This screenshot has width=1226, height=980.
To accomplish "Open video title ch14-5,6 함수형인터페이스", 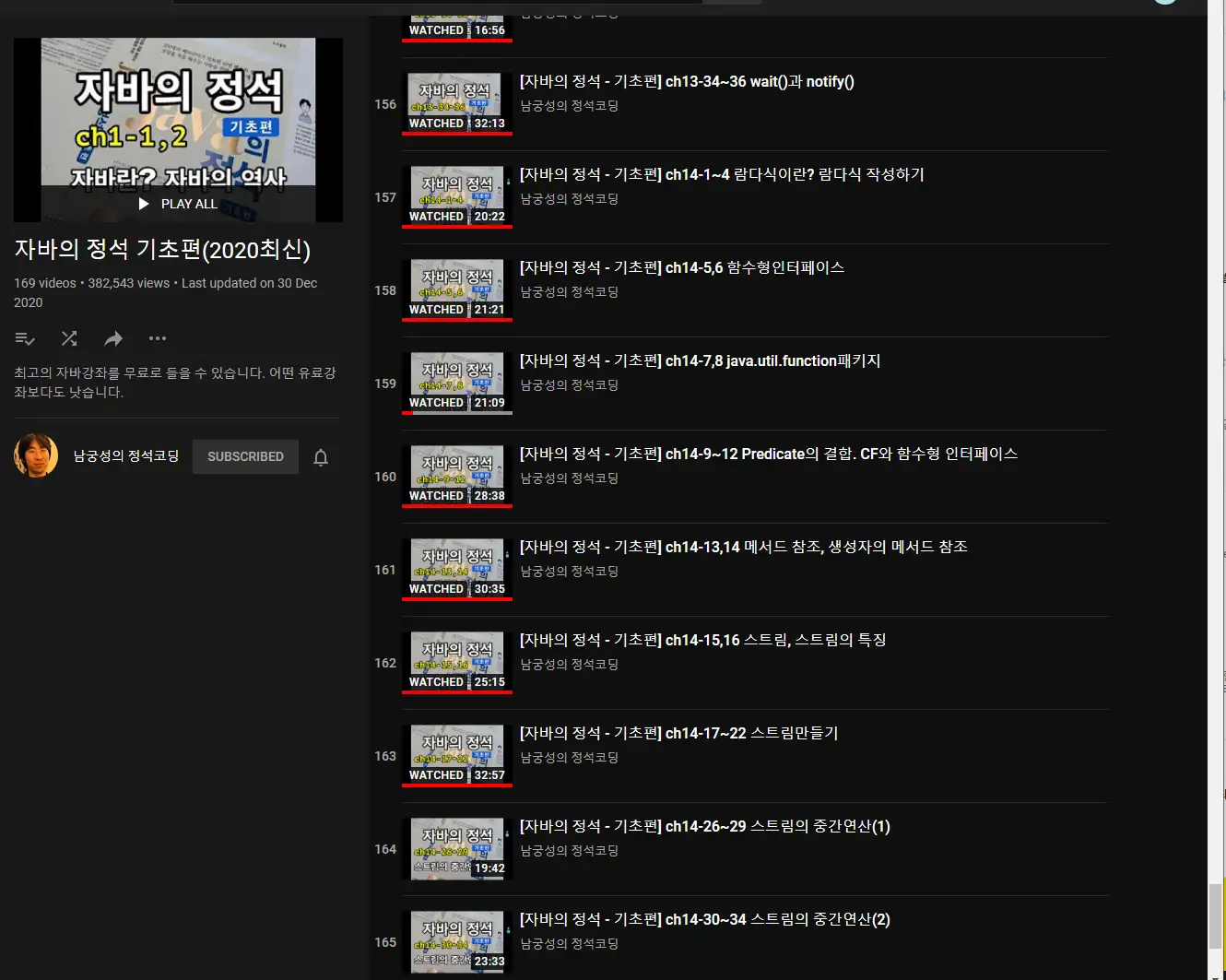I will 682,267.
